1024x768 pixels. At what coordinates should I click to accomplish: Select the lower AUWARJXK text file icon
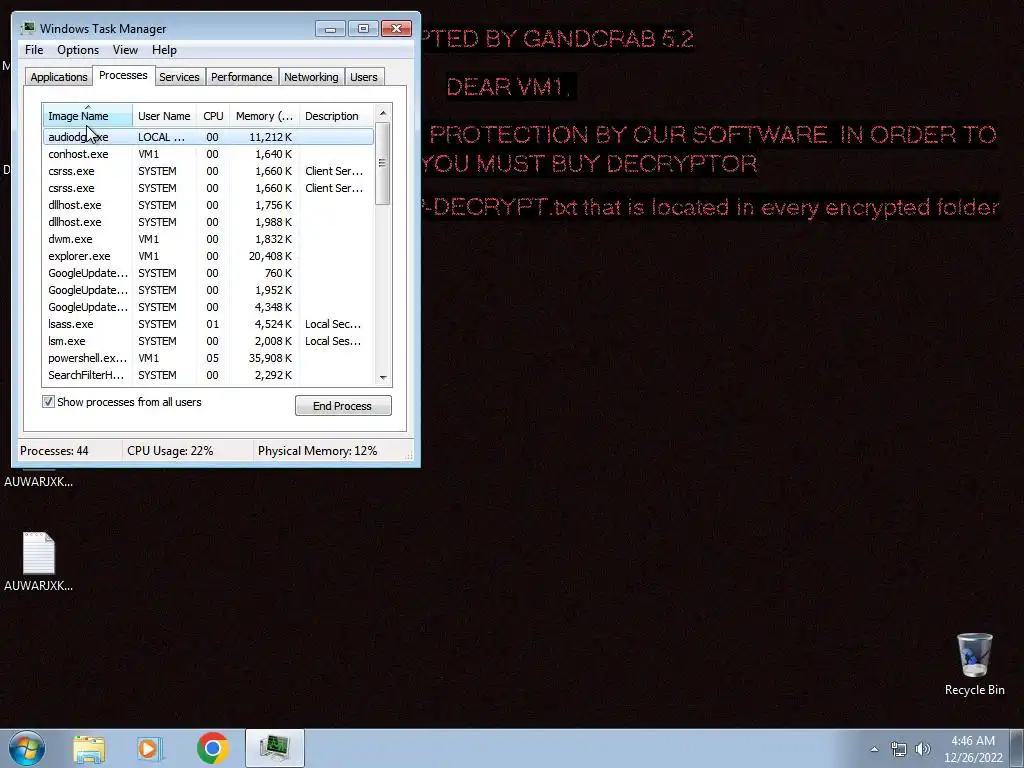[x=39, y=562]
